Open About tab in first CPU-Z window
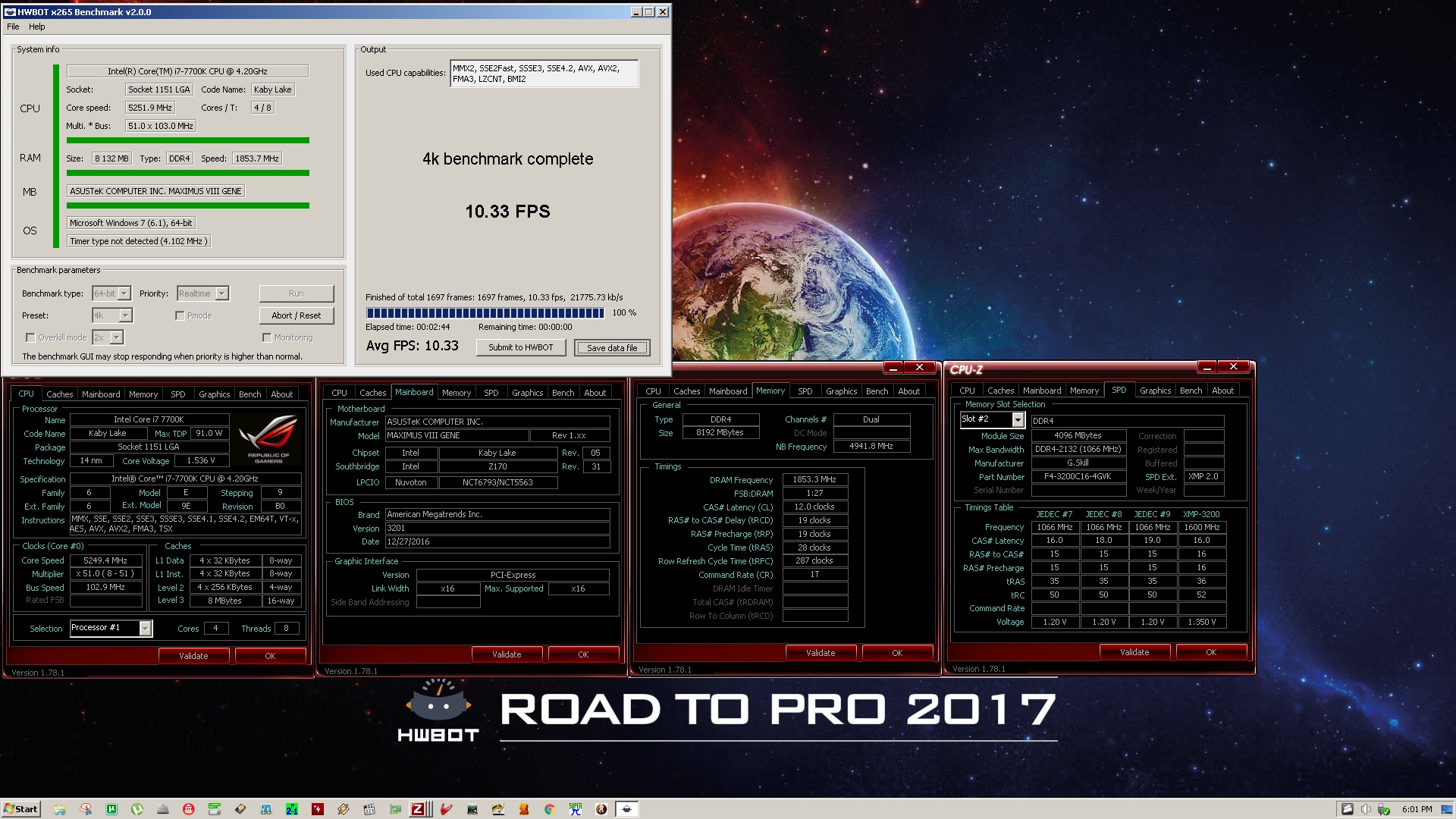This screenshot has width=1456, height=819. click(x=282, y=394)
